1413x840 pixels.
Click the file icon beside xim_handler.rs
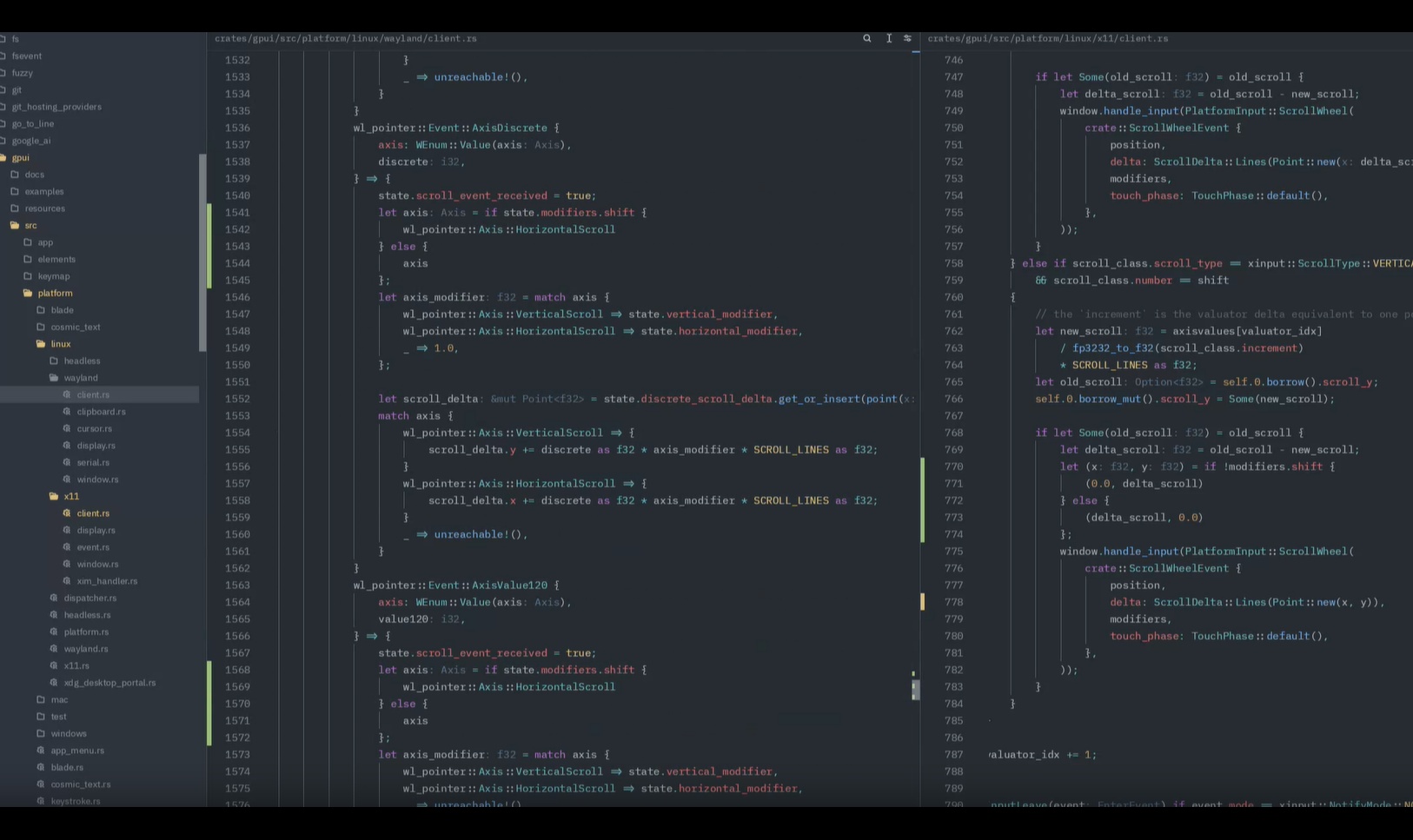tap(67, 581)
